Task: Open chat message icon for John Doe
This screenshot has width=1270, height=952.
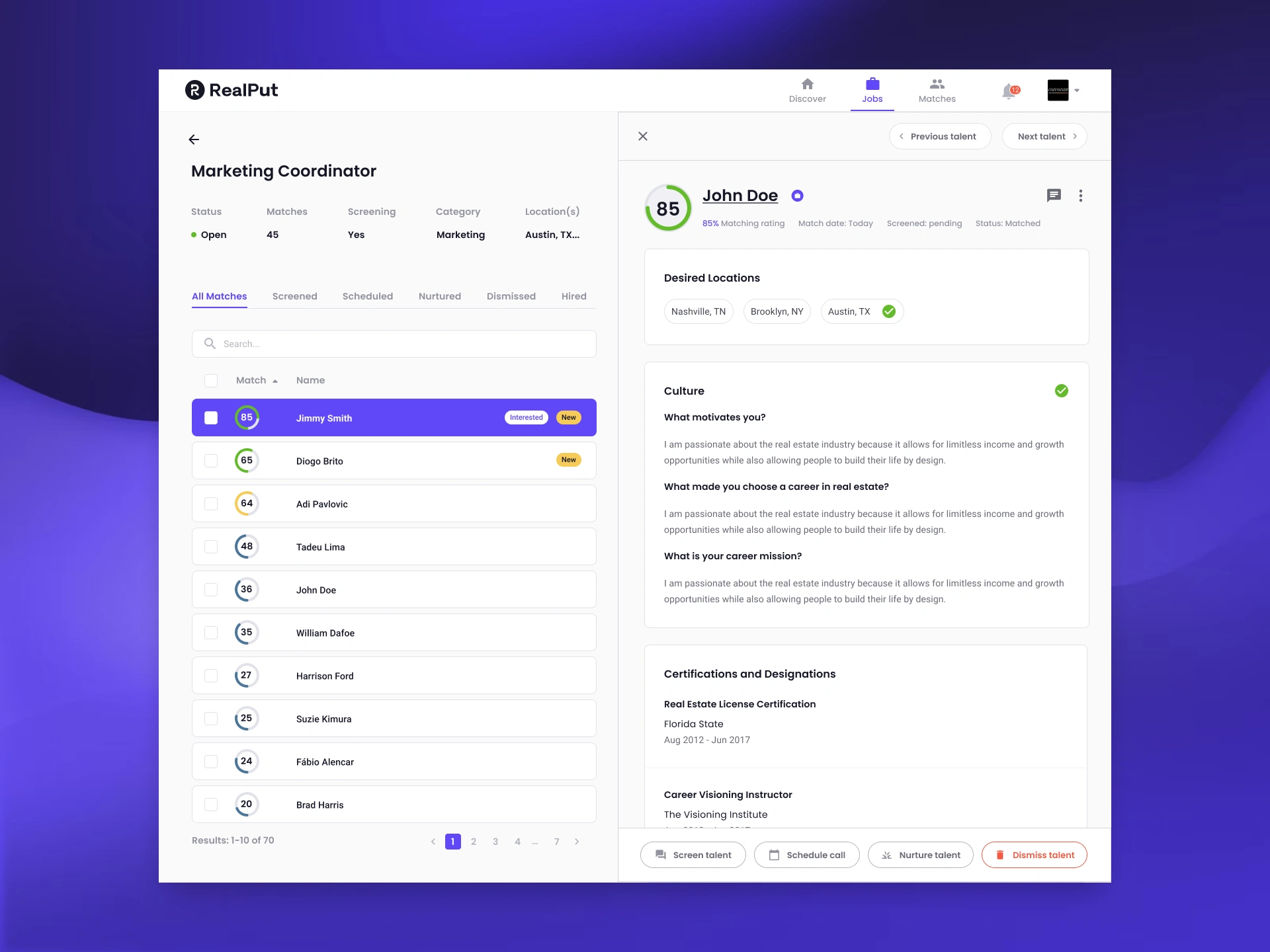Action: coord(1054,195)
